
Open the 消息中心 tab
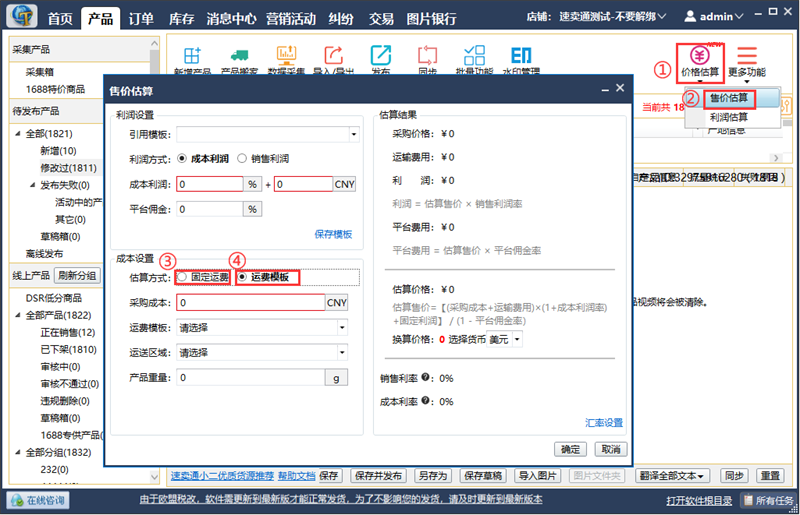point(231,19)
